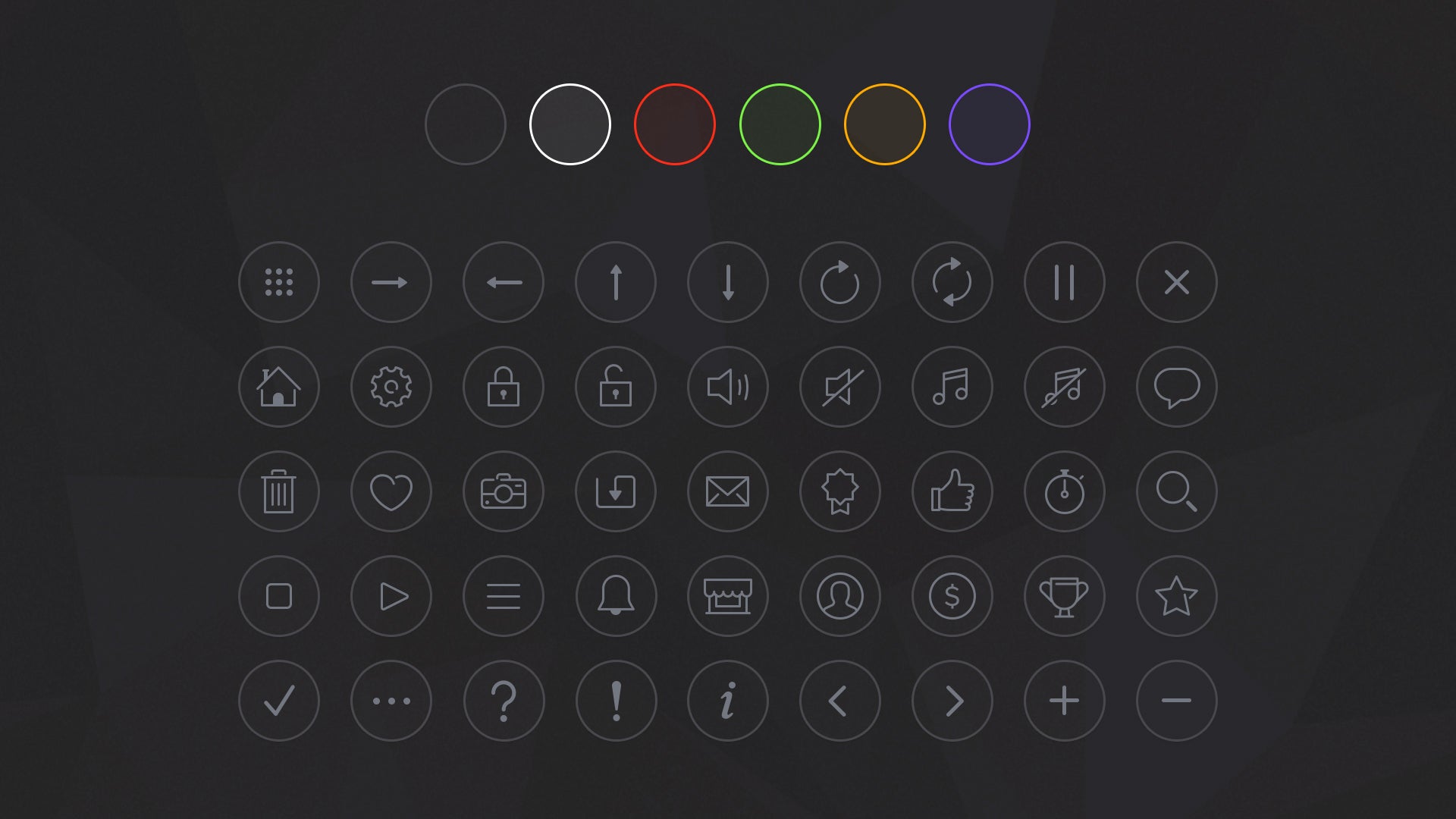Click the stopwatch timer icon
The image size is (1456, 819).
pyautogui.click(x=1064, y=491)
